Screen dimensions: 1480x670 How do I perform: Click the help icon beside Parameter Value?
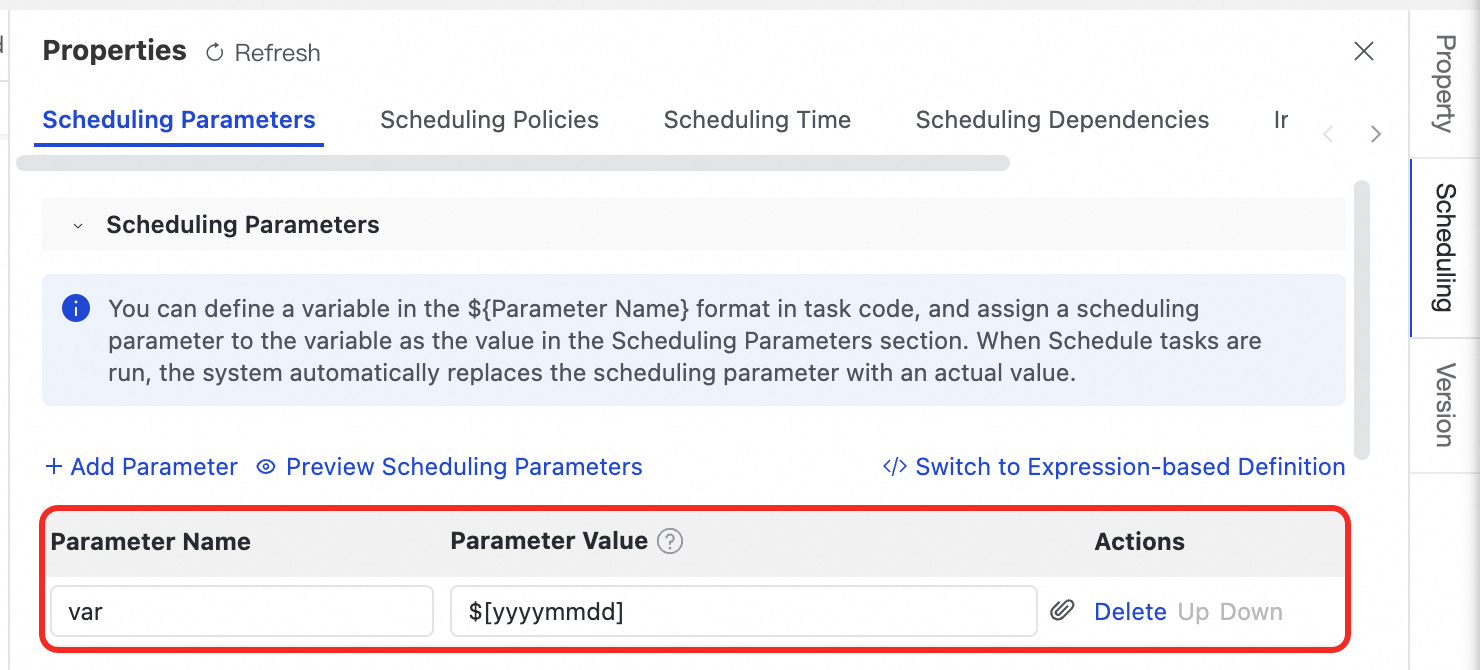pyautogui.click(x=670, y=542)
